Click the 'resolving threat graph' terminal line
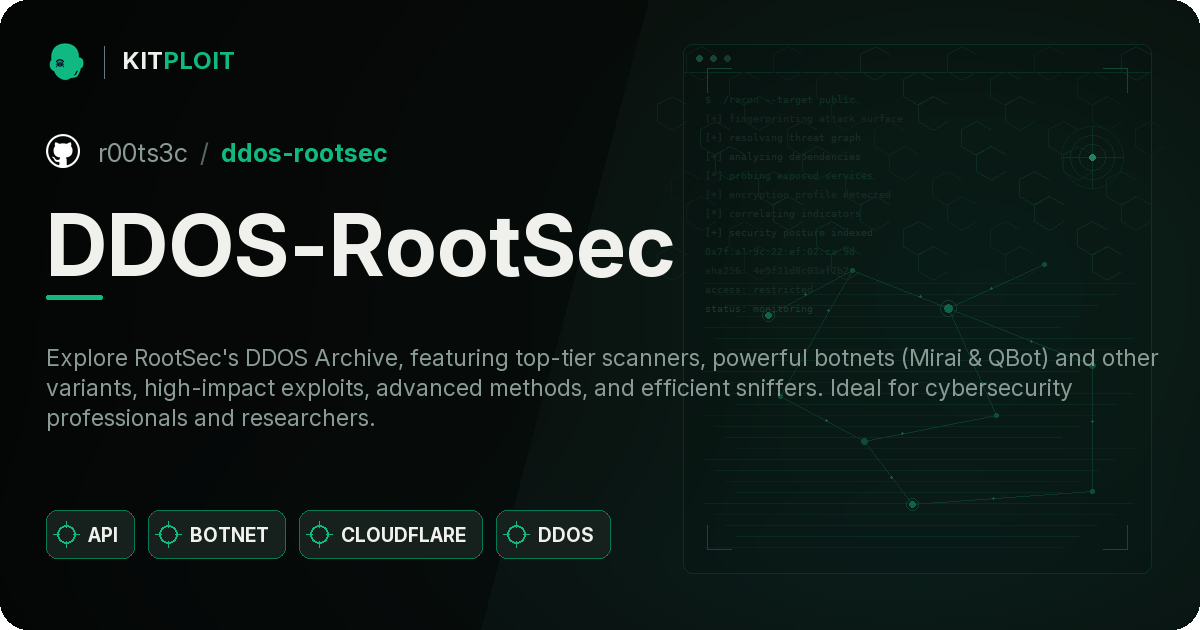The width and height of the screenshot is (1200, 630). point(782,138)
